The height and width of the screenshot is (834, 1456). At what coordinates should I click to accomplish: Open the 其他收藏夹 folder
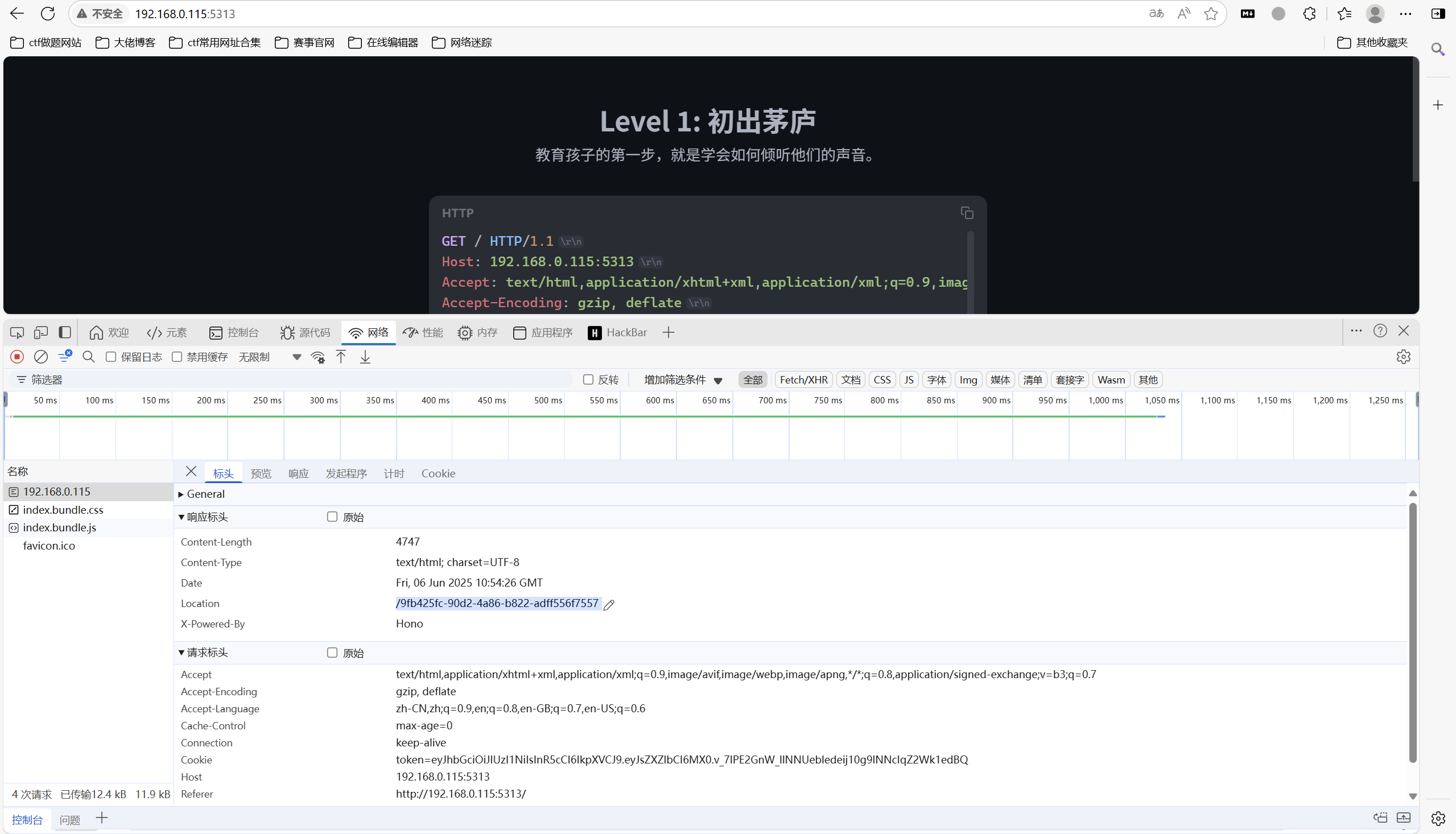click(1372, 43)
